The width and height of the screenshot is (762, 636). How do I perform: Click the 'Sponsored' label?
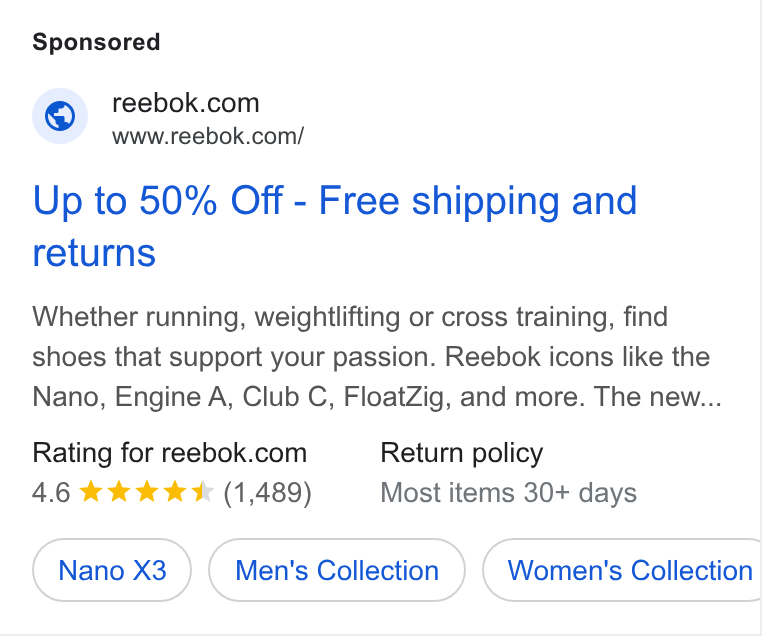click(96, 42)
